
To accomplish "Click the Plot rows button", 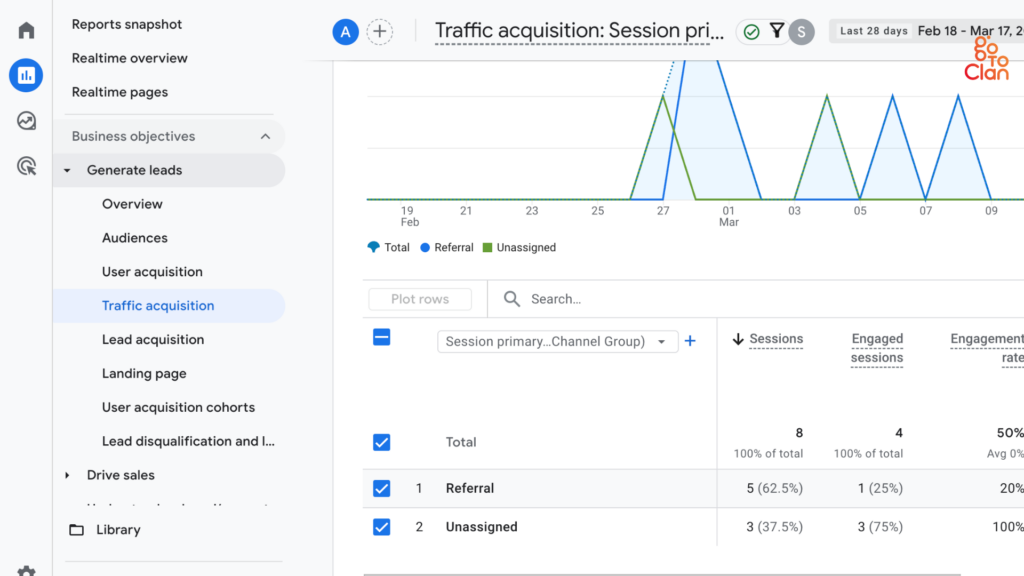I will 419,299.
